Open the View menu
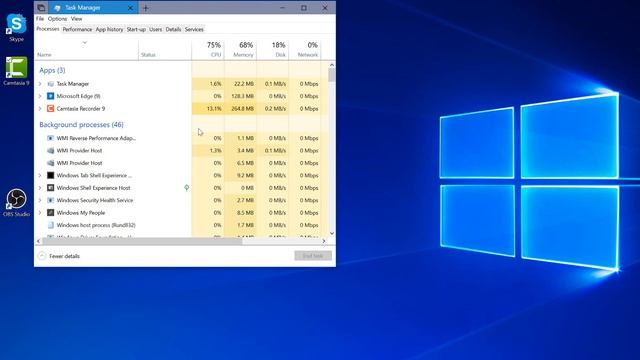The image size is (640, 360). tap(76, 19)
